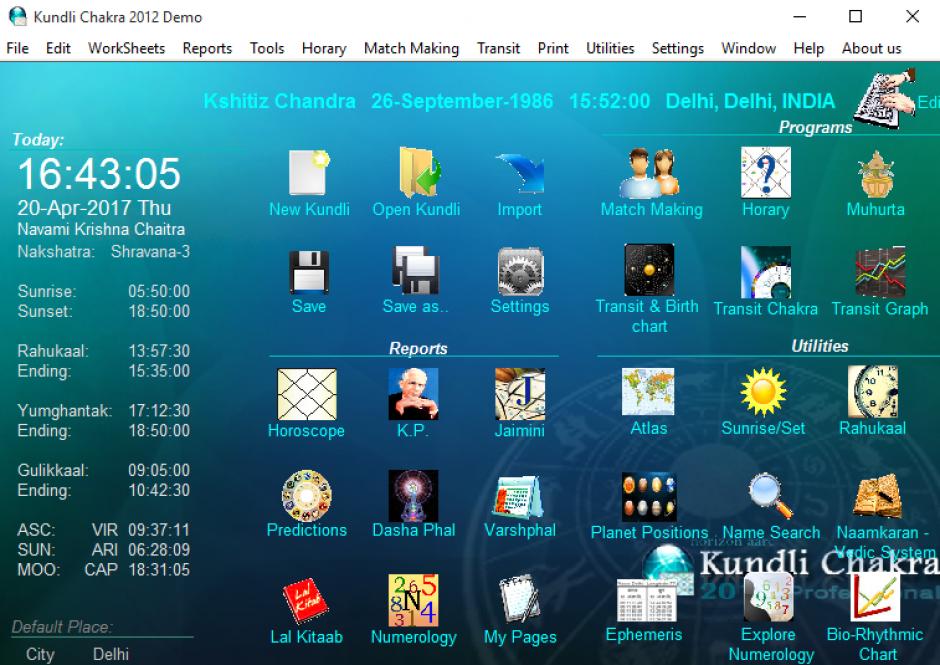Open the Settings menu
The height and width of the screenshot is (665, 940).
coord(678,48)
